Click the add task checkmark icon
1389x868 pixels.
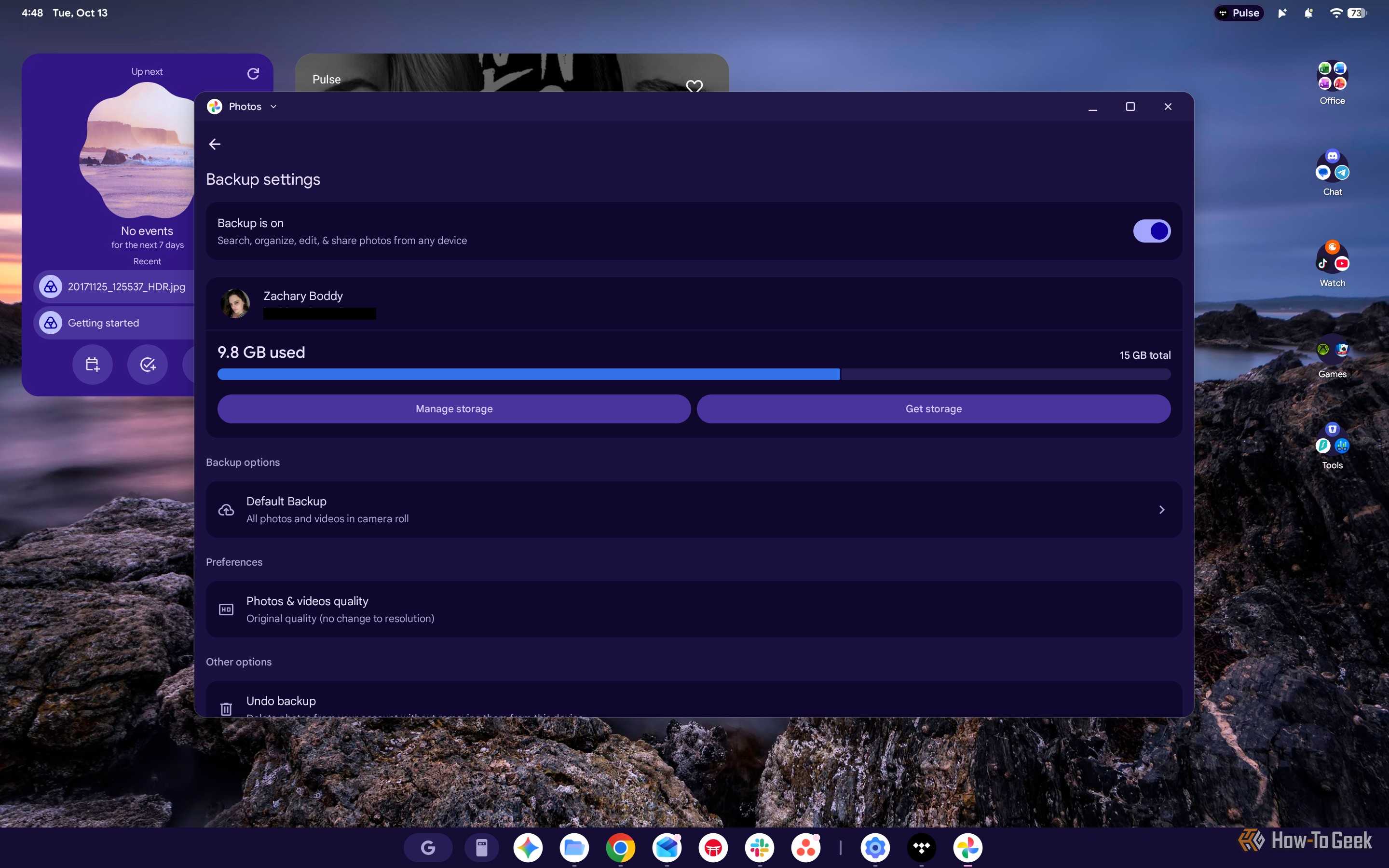[x=148, y=365]
